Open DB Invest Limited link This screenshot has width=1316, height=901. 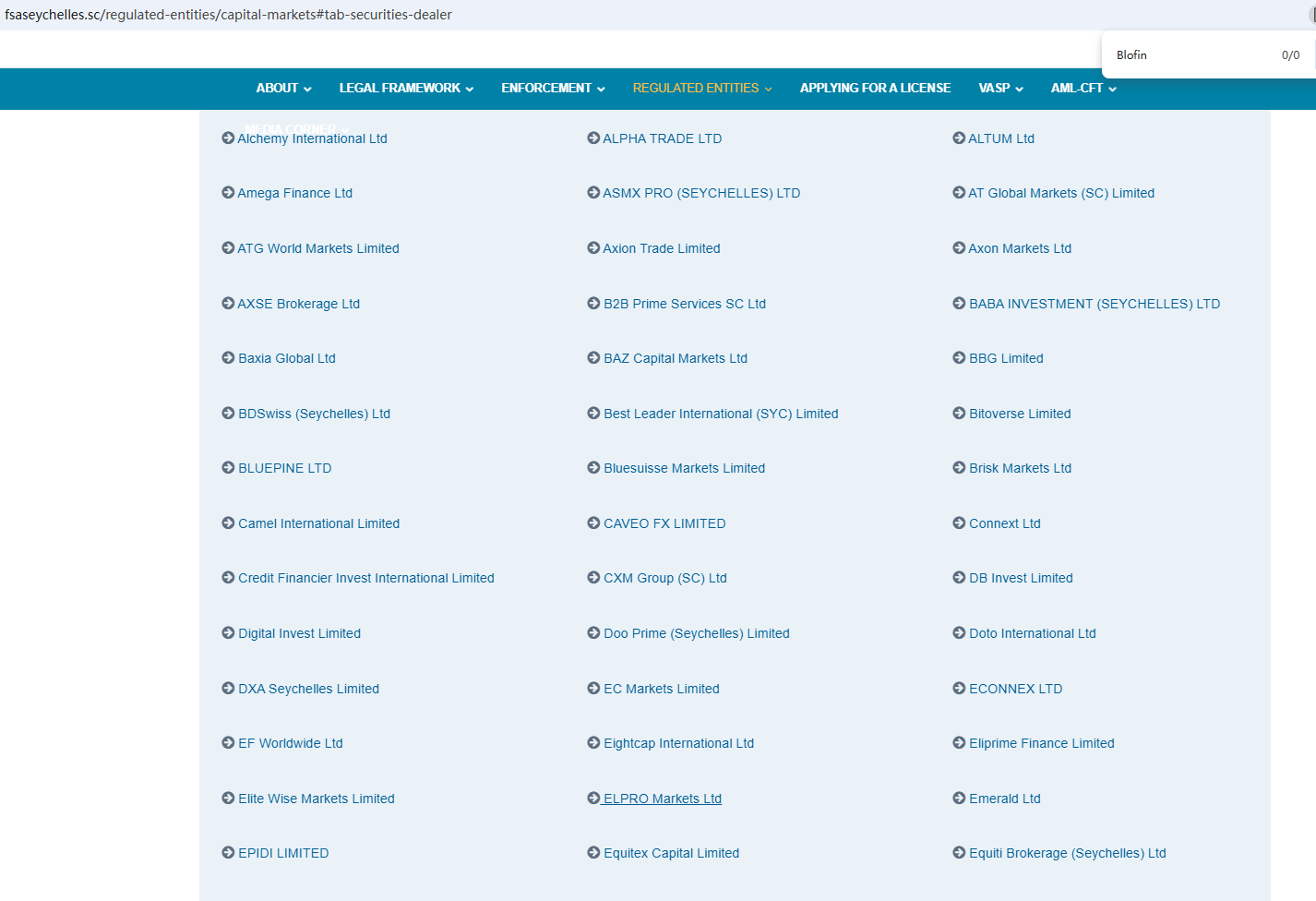point(1021,578)
